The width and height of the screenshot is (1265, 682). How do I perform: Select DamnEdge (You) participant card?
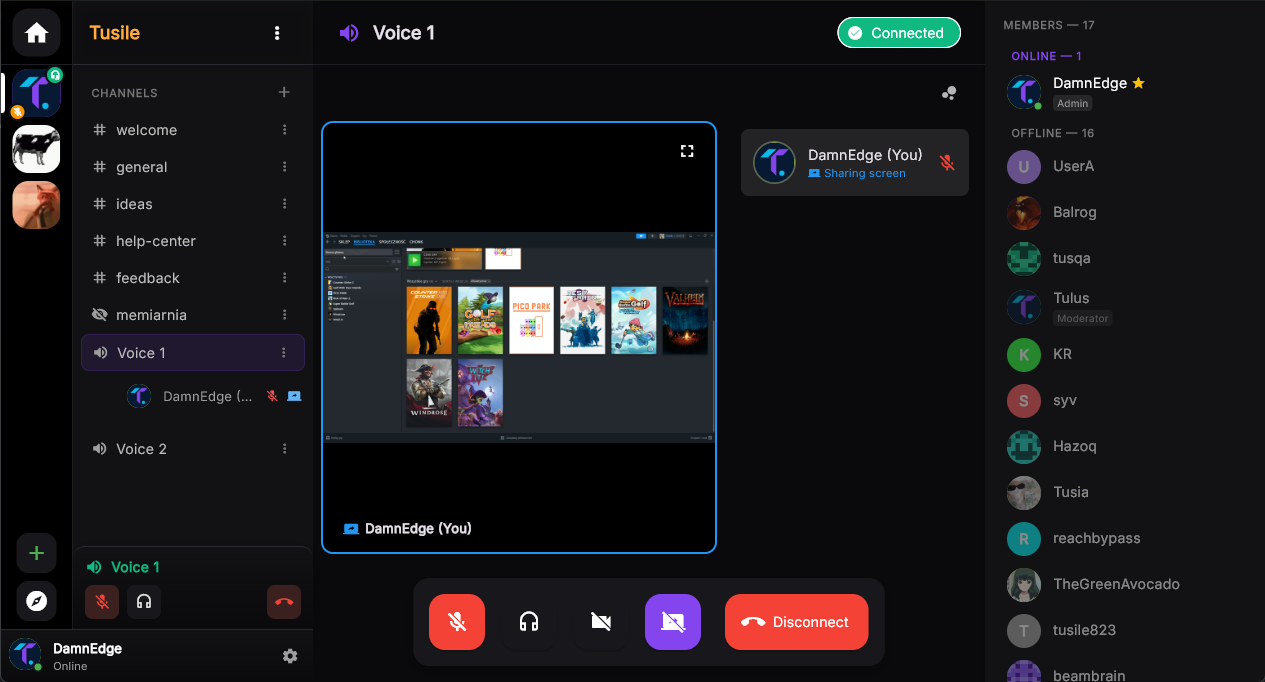pos(855,162)
